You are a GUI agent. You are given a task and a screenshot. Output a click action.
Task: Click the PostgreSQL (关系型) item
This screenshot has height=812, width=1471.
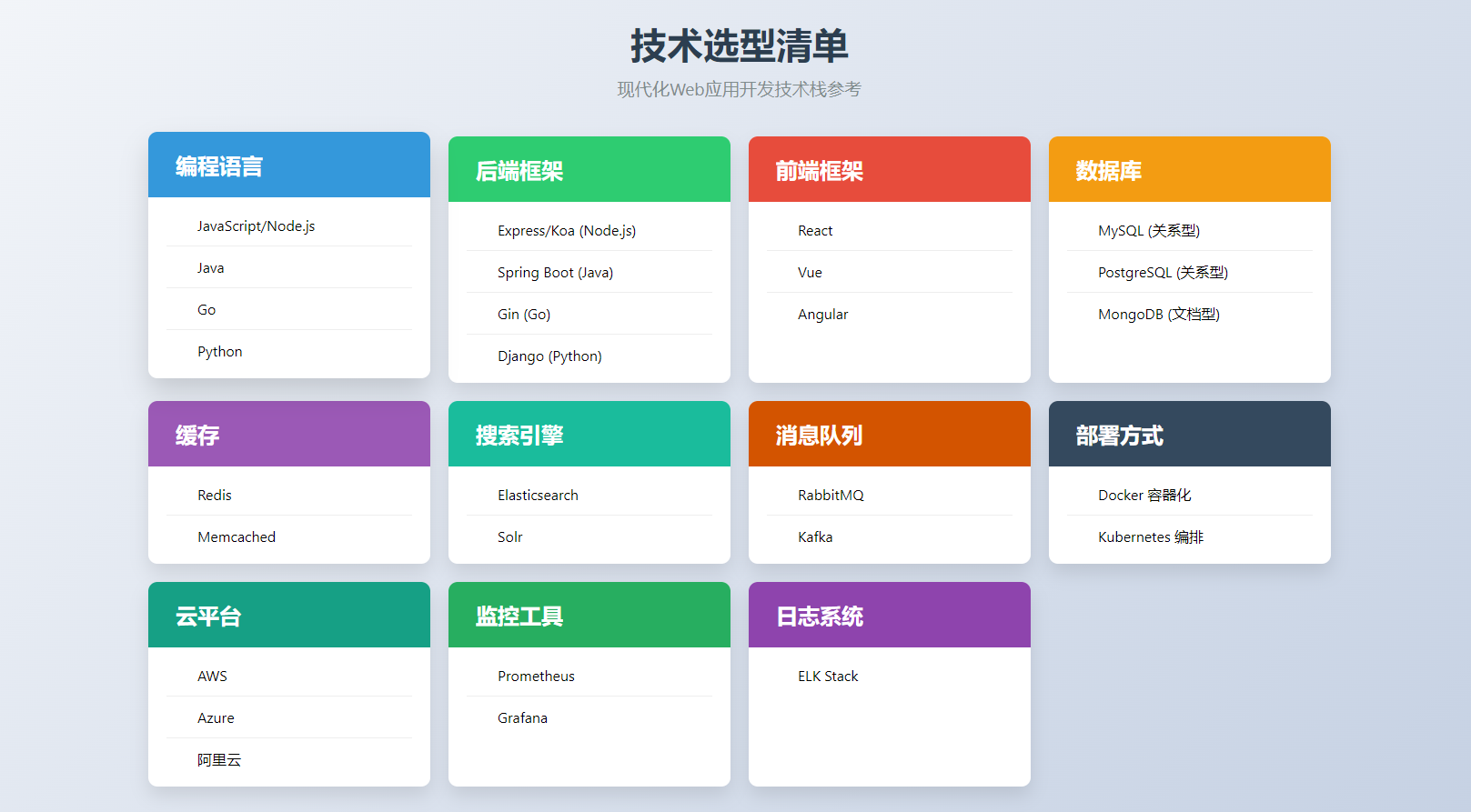(1190, 272)
